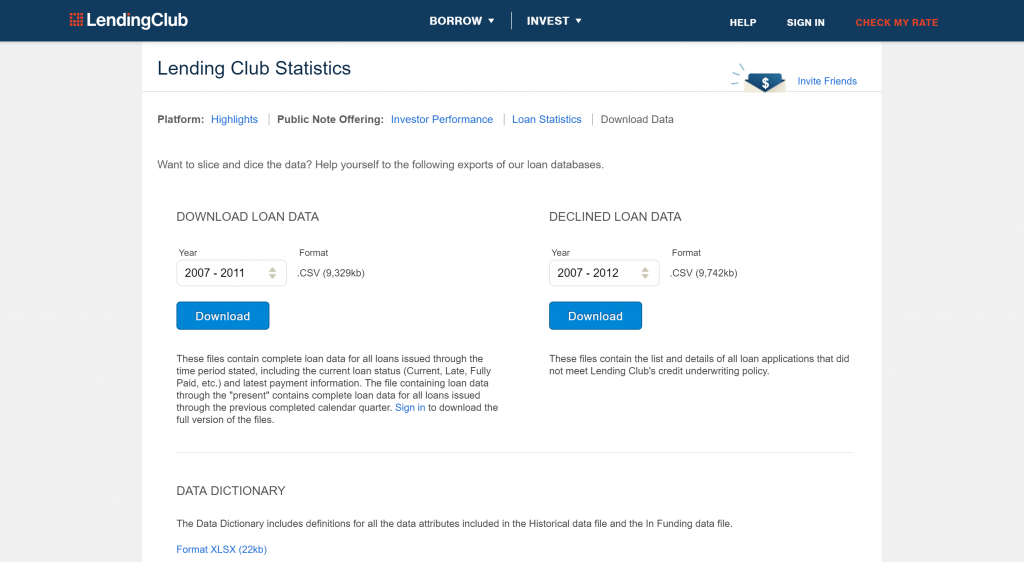The image size is (1024, 562).
Task: Expand the Borrow menu arrow
Action: tap(491, 21)
